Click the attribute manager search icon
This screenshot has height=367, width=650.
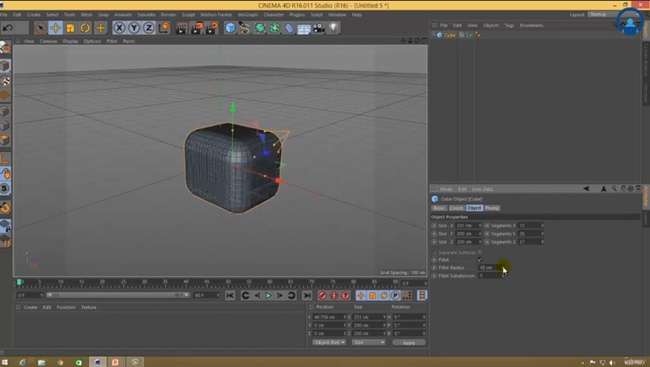[x=614, y=189]
